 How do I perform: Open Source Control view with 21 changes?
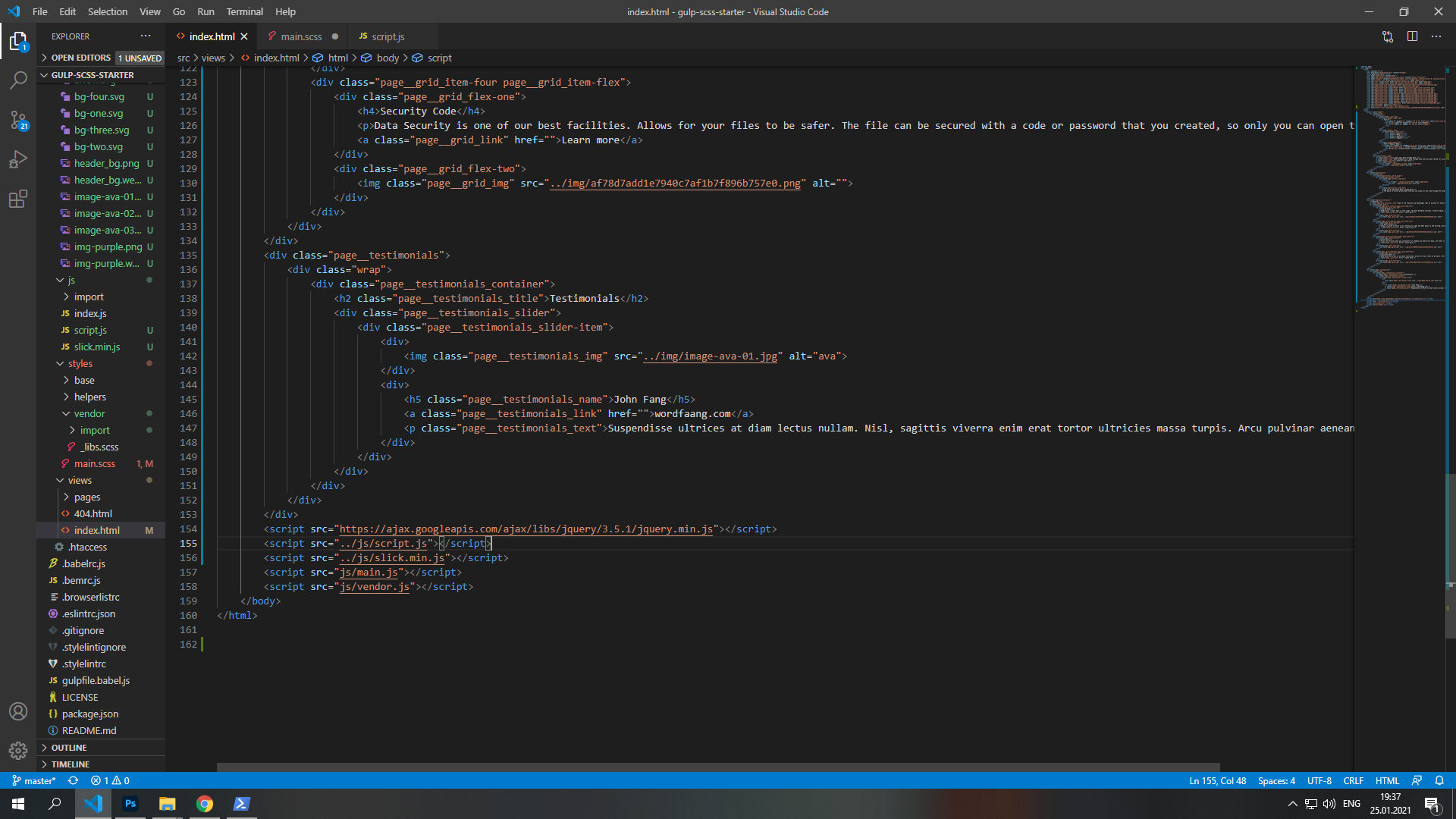point(18,120)
